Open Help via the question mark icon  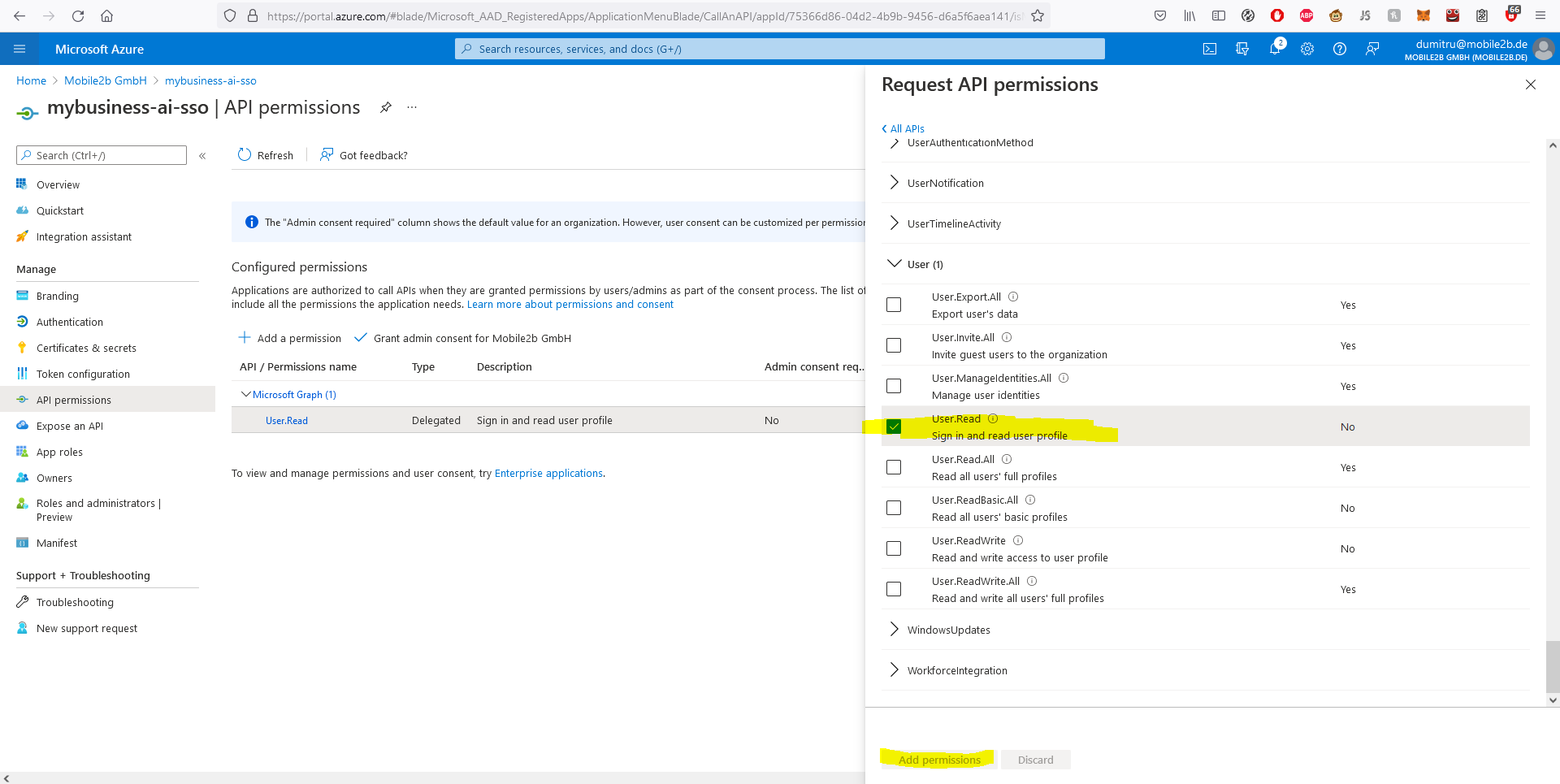click(1340, 49)
